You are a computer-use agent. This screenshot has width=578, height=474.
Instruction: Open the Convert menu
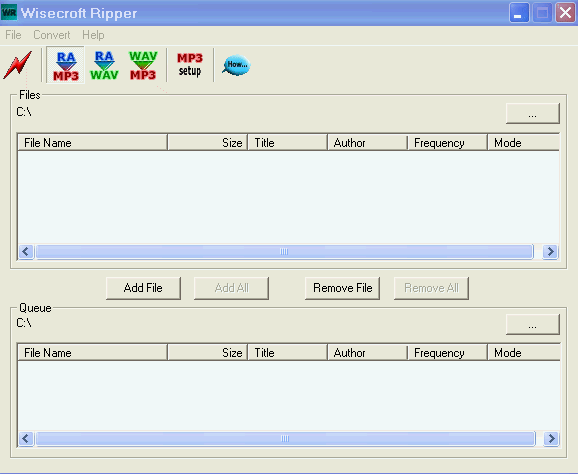coord(52,35)
